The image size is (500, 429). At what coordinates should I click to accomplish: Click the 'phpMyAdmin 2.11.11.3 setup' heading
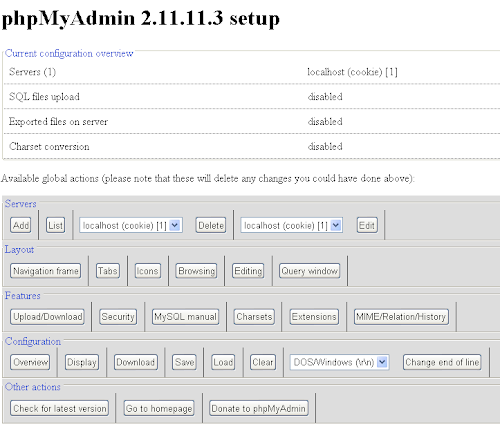140,19
